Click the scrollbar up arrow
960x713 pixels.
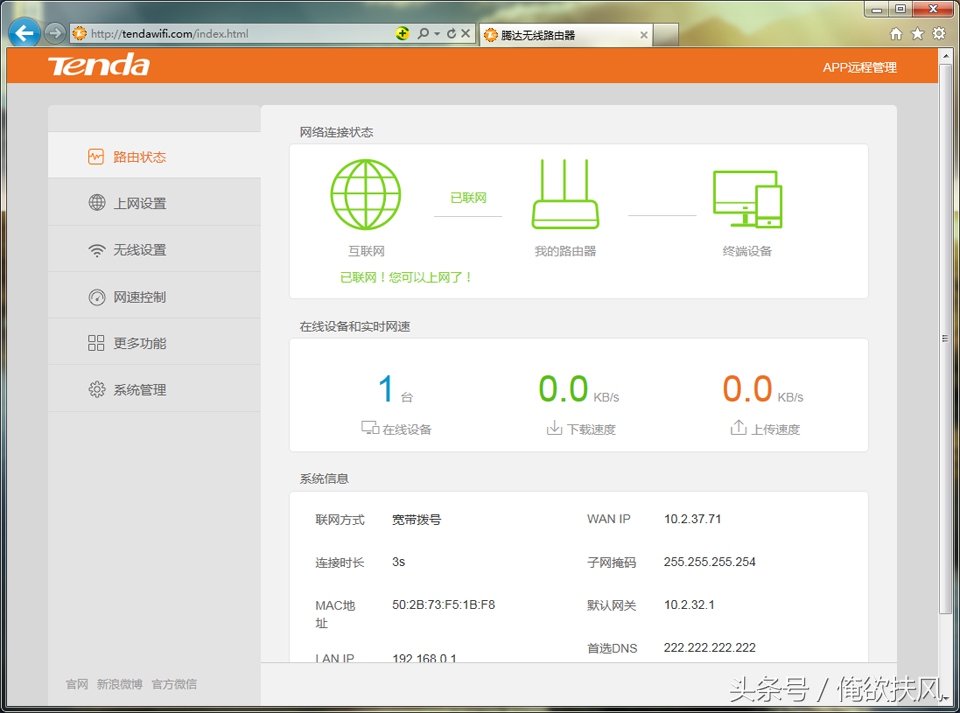pos(945,56)
